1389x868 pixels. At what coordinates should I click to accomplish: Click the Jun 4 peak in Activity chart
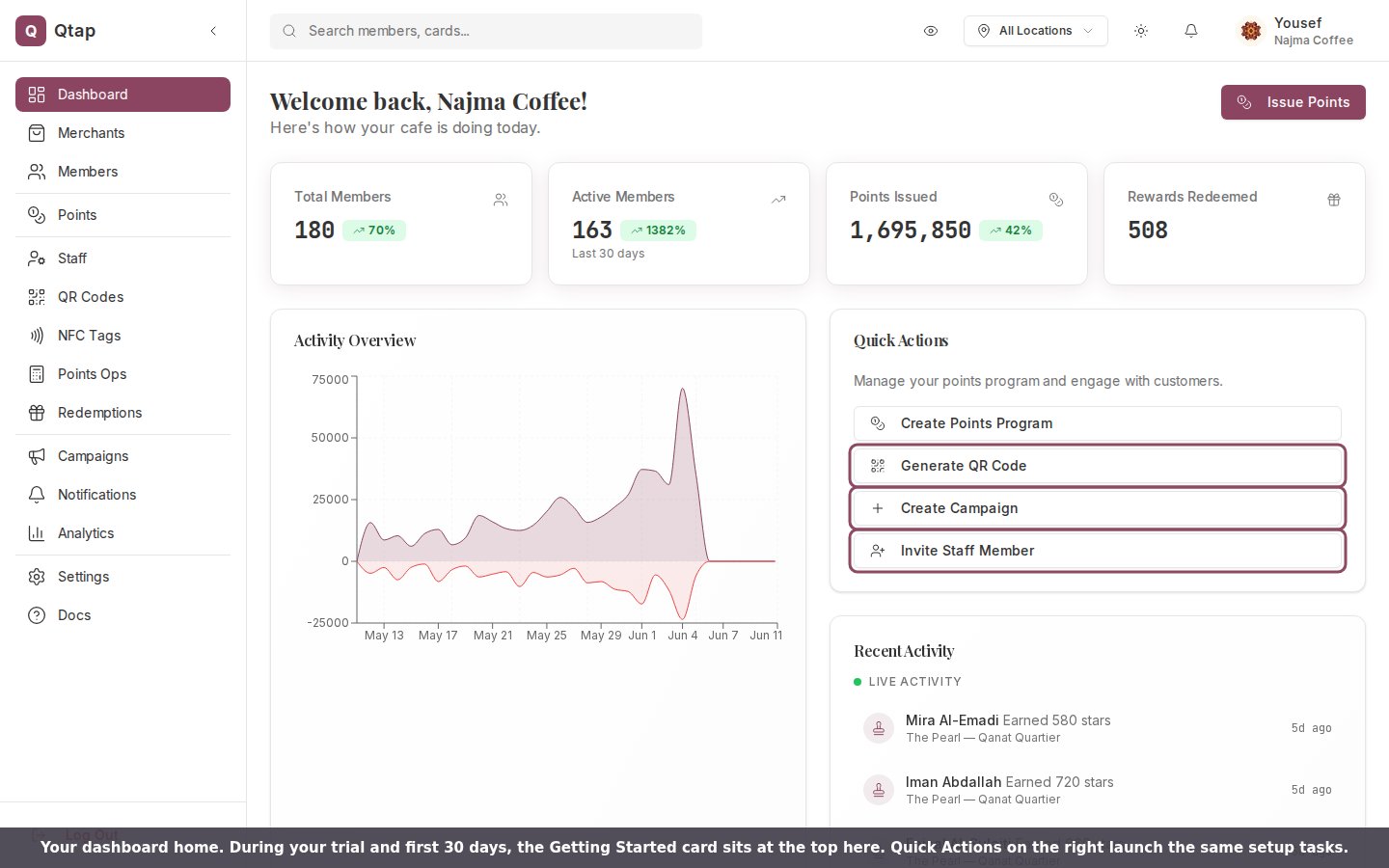tap(683, 391)
